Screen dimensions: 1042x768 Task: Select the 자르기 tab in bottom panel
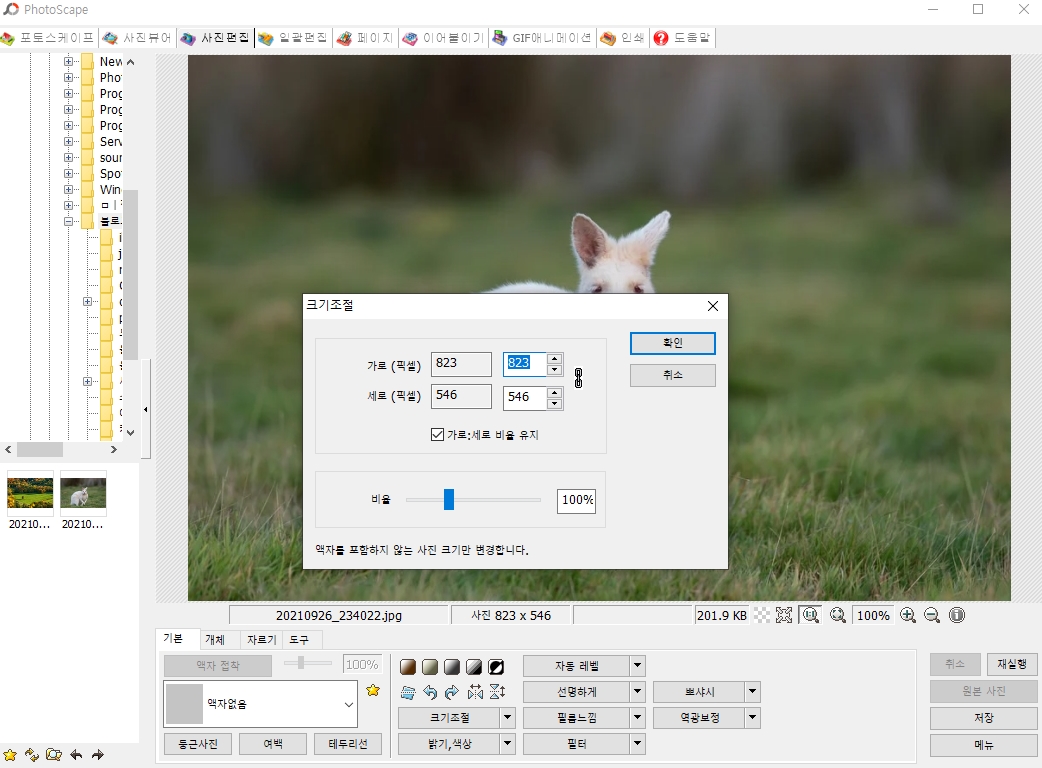pos(261,639)
